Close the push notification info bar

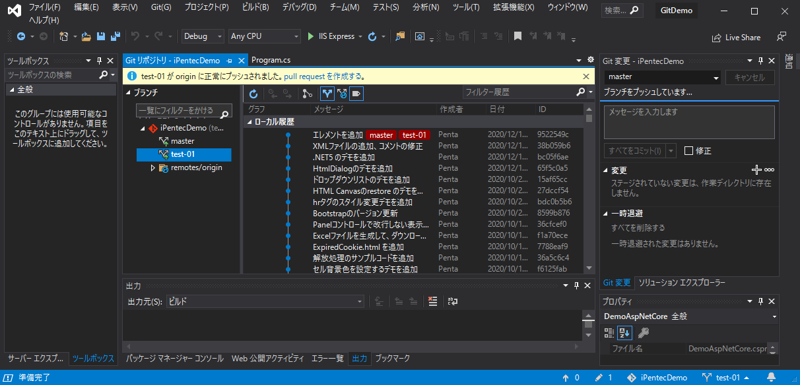(x=586, y=76)
